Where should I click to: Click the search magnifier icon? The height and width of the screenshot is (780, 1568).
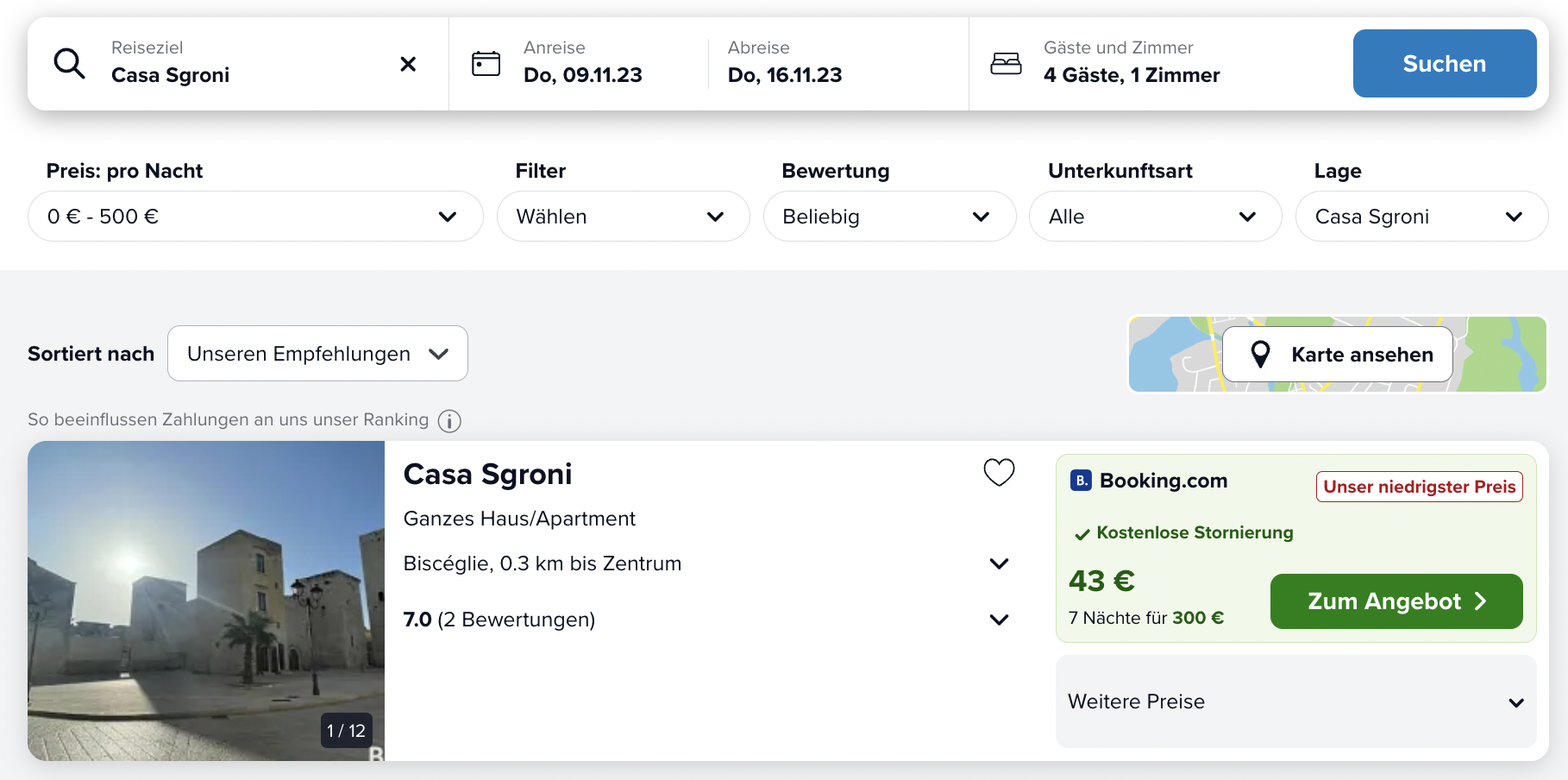click(x=69, y=64)
